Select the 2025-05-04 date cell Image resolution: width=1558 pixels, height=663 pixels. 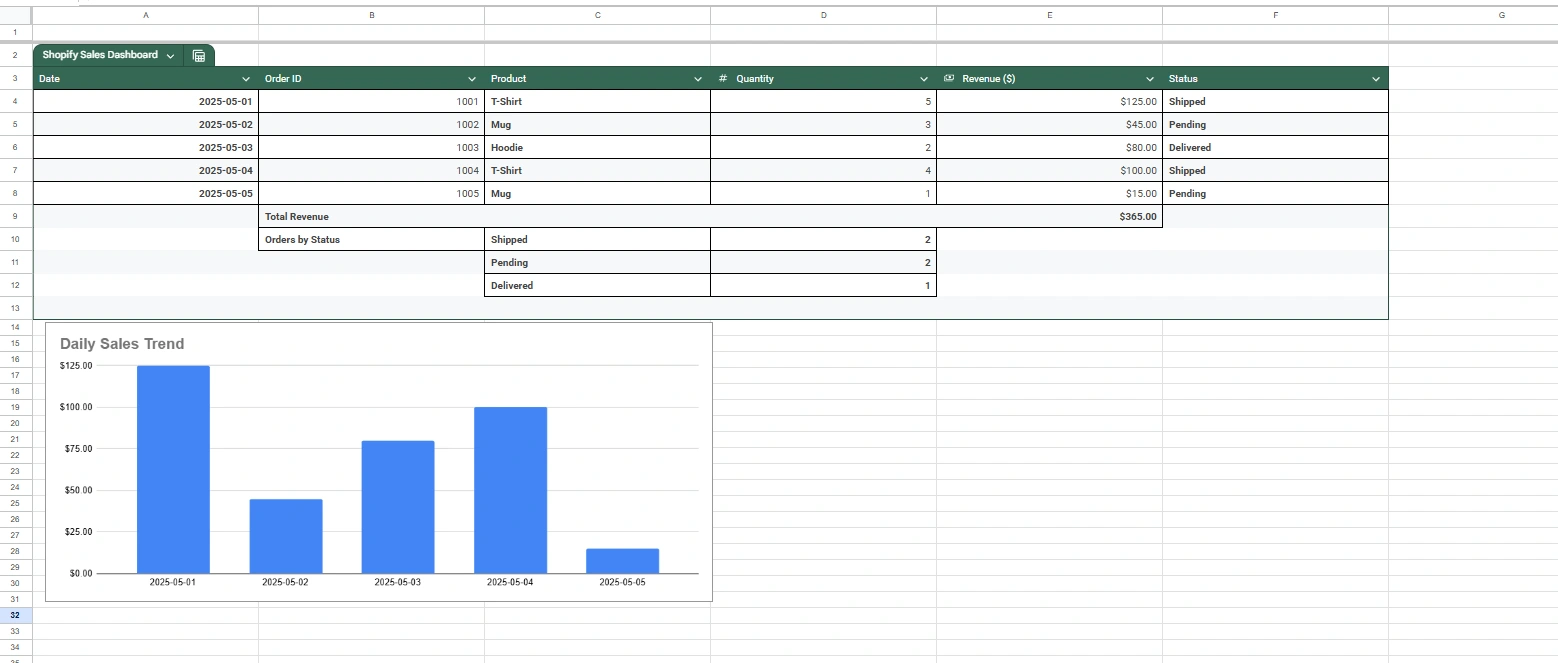tap(146, 171)
